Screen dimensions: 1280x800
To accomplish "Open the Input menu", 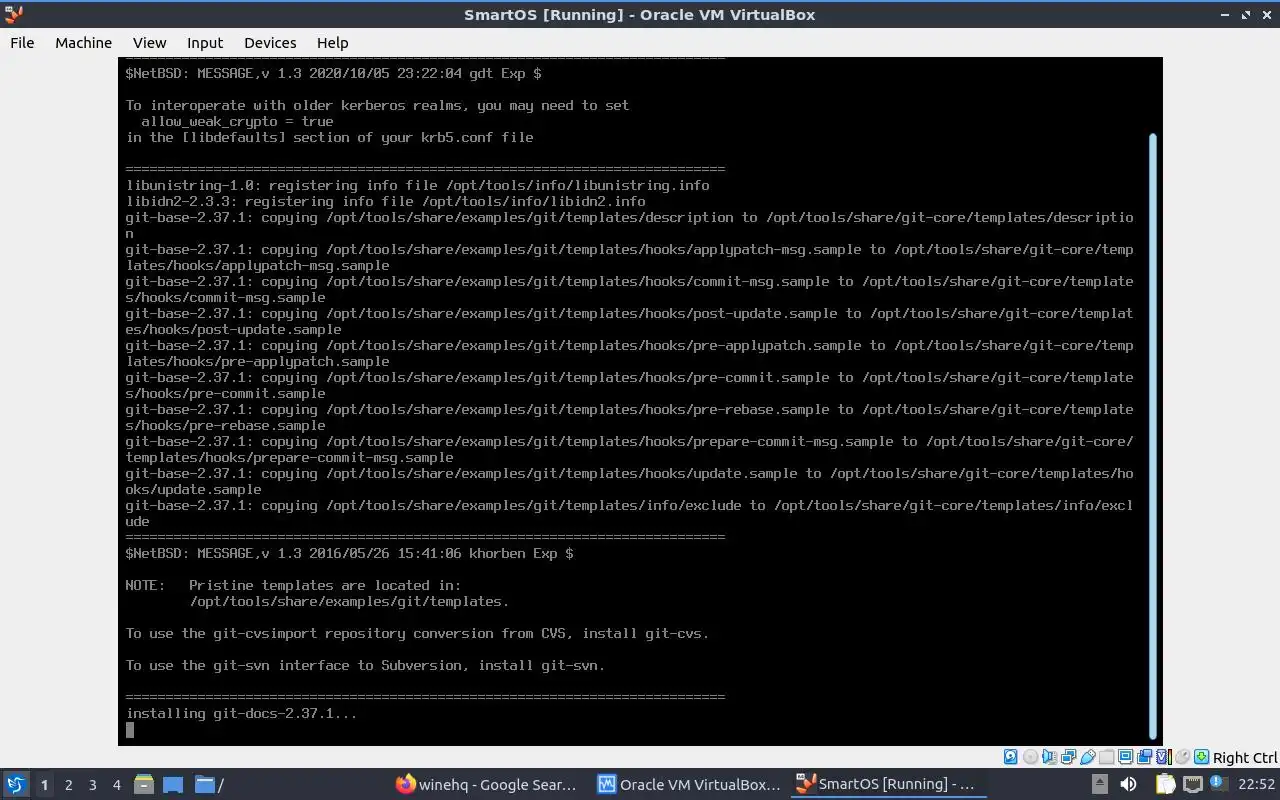I will pyautogui.click(x=205, y=43).
